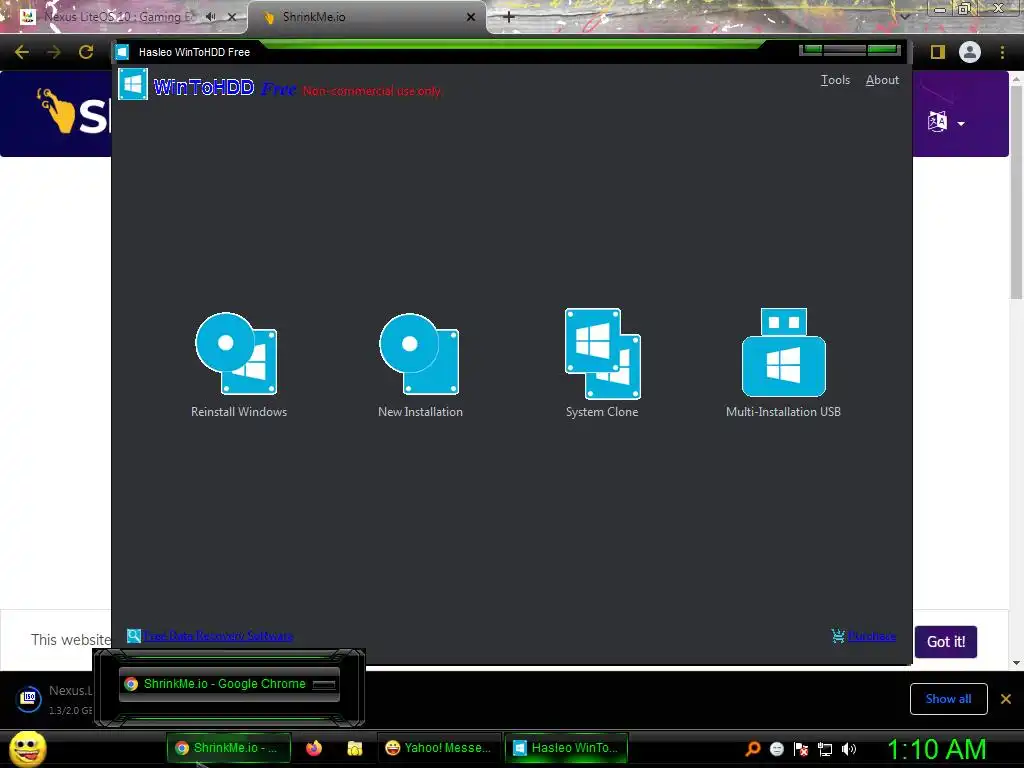Image resolution: width=1024 pixels, height=768 pixels.
Task: Switch to ShrinkMe.io taskbar button
Action: pyautogui.click(x=229, y=748)
